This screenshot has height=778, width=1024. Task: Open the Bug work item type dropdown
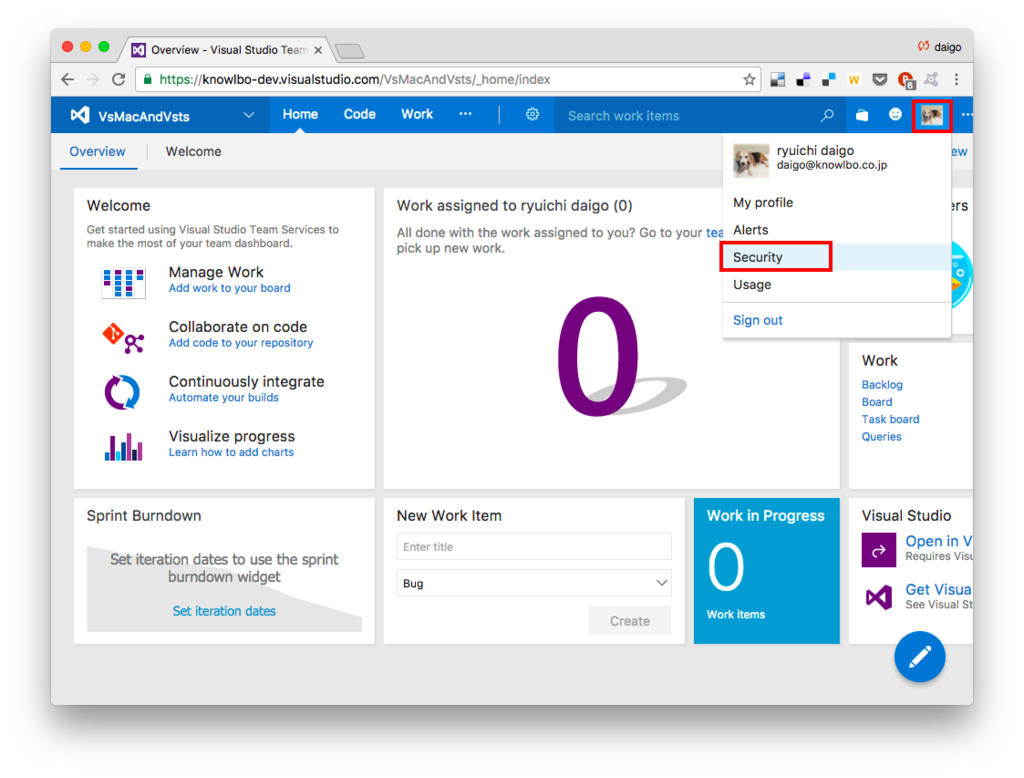click(x=534, y=583)
